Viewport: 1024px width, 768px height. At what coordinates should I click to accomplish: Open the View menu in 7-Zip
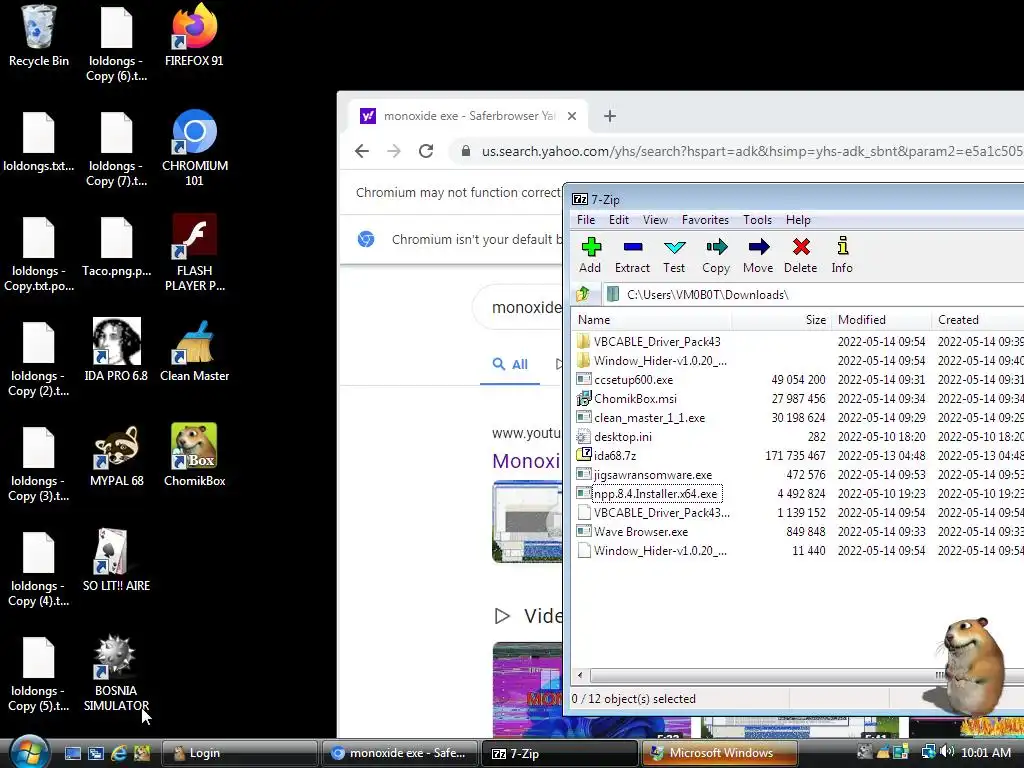point(655,220)
